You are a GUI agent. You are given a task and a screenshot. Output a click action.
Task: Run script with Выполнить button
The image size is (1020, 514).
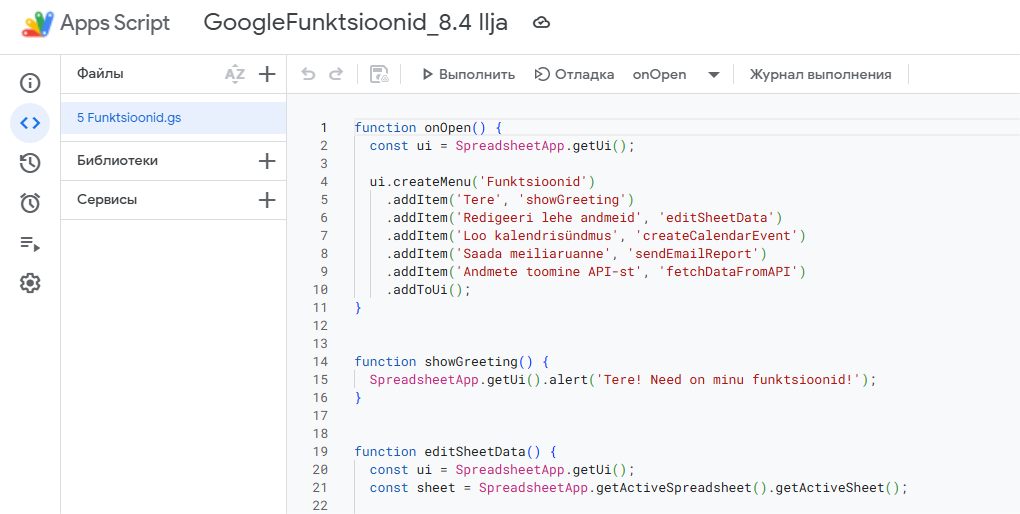point(467,74)
